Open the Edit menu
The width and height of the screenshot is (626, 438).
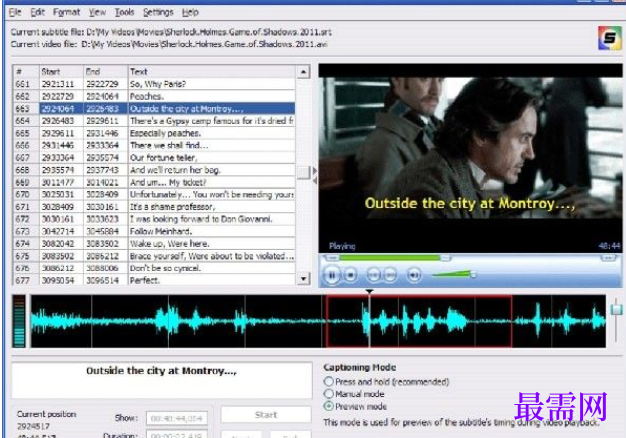[x=38, y=12]
